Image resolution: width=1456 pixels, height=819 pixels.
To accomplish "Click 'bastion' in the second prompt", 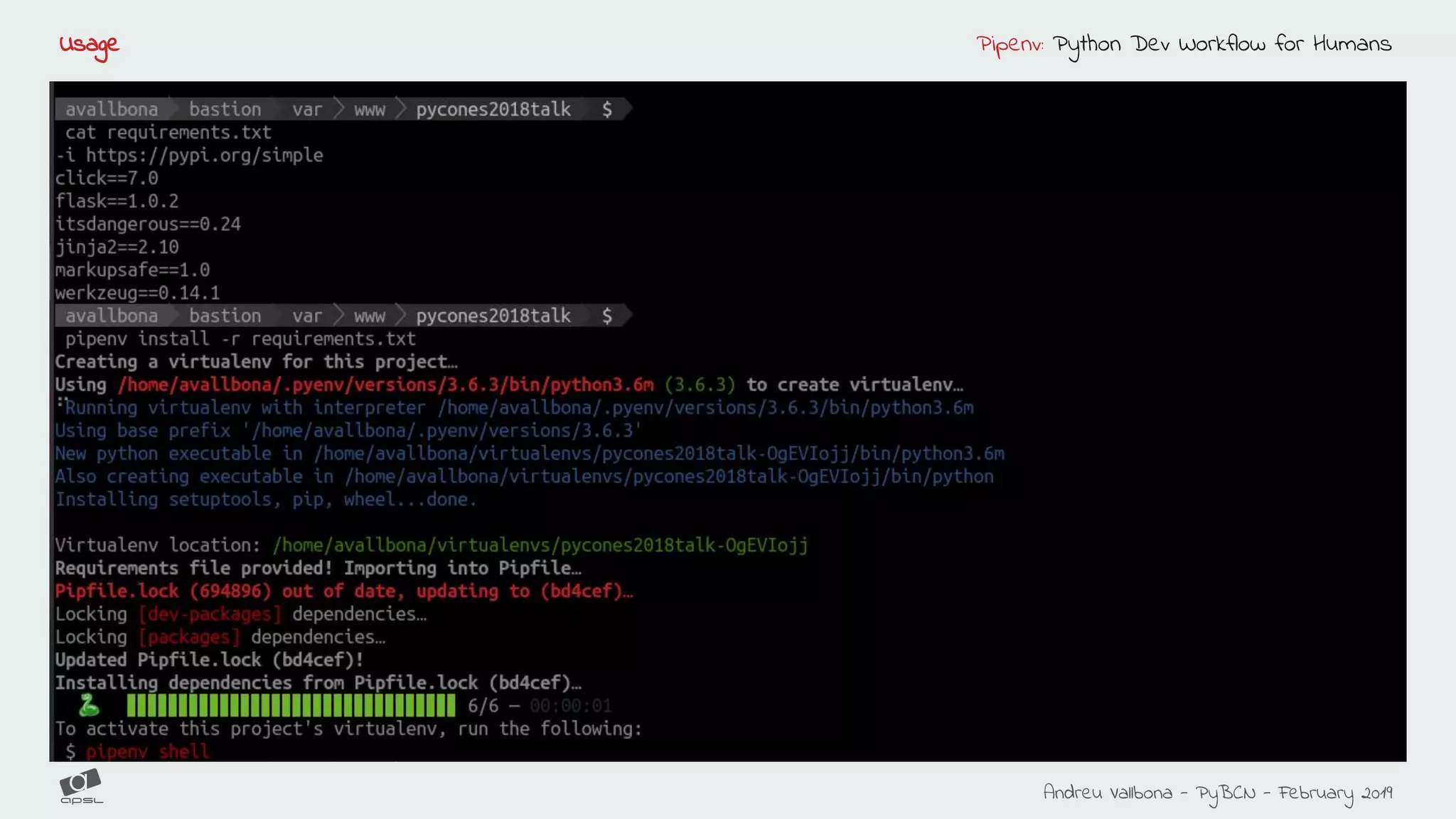I will pyautogui.click(x=225, y=316).
